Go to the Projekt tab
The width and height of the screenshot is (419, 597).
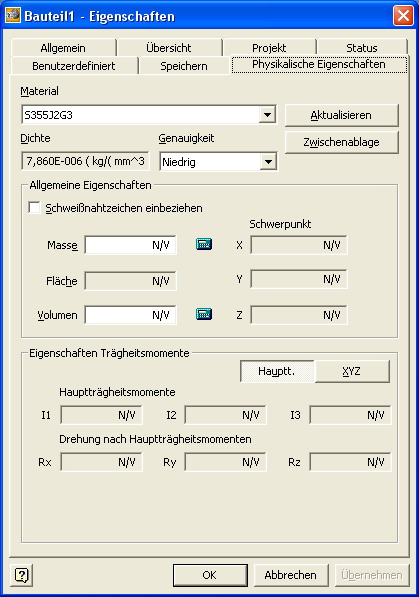pos(269,48)
